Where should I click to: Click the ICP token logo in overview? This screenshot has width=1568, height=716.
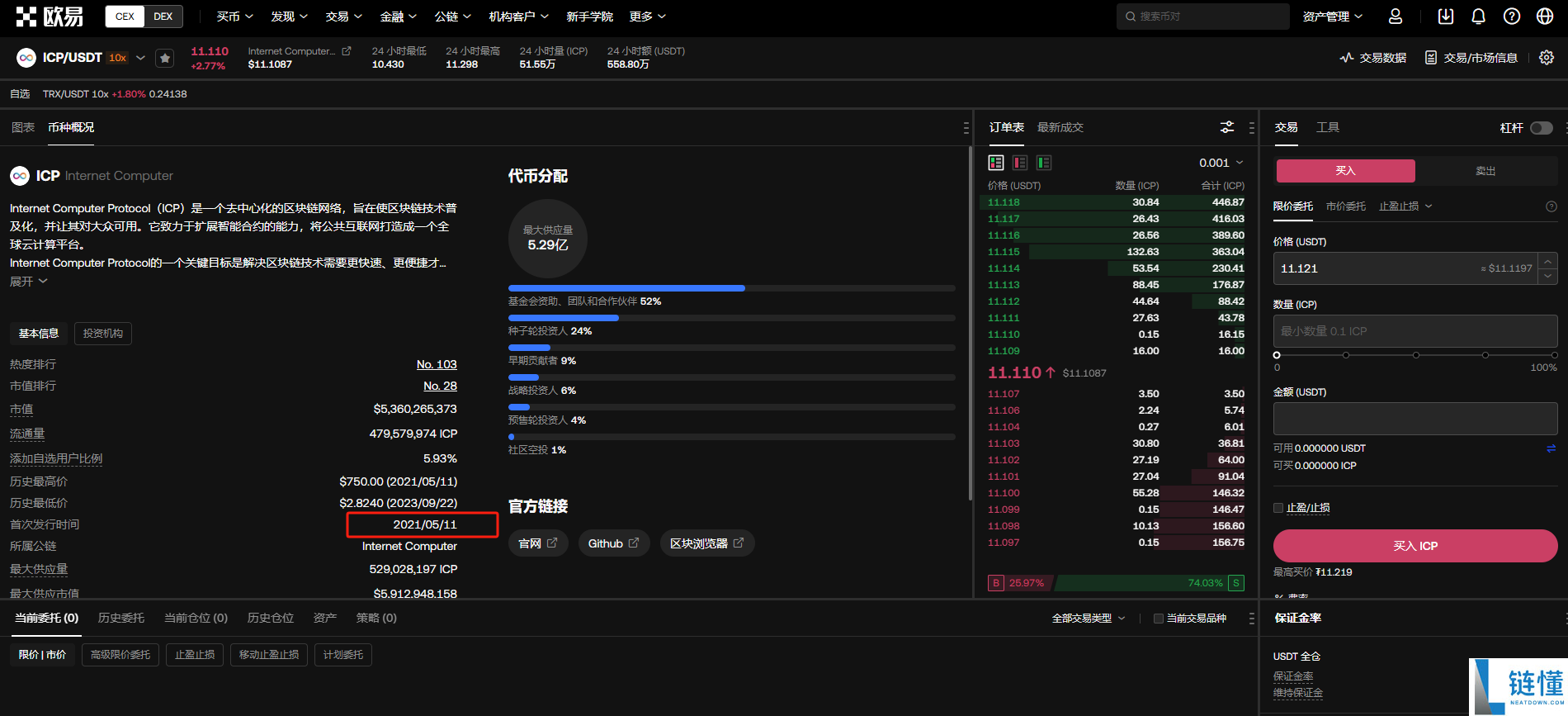pos(20,176)
